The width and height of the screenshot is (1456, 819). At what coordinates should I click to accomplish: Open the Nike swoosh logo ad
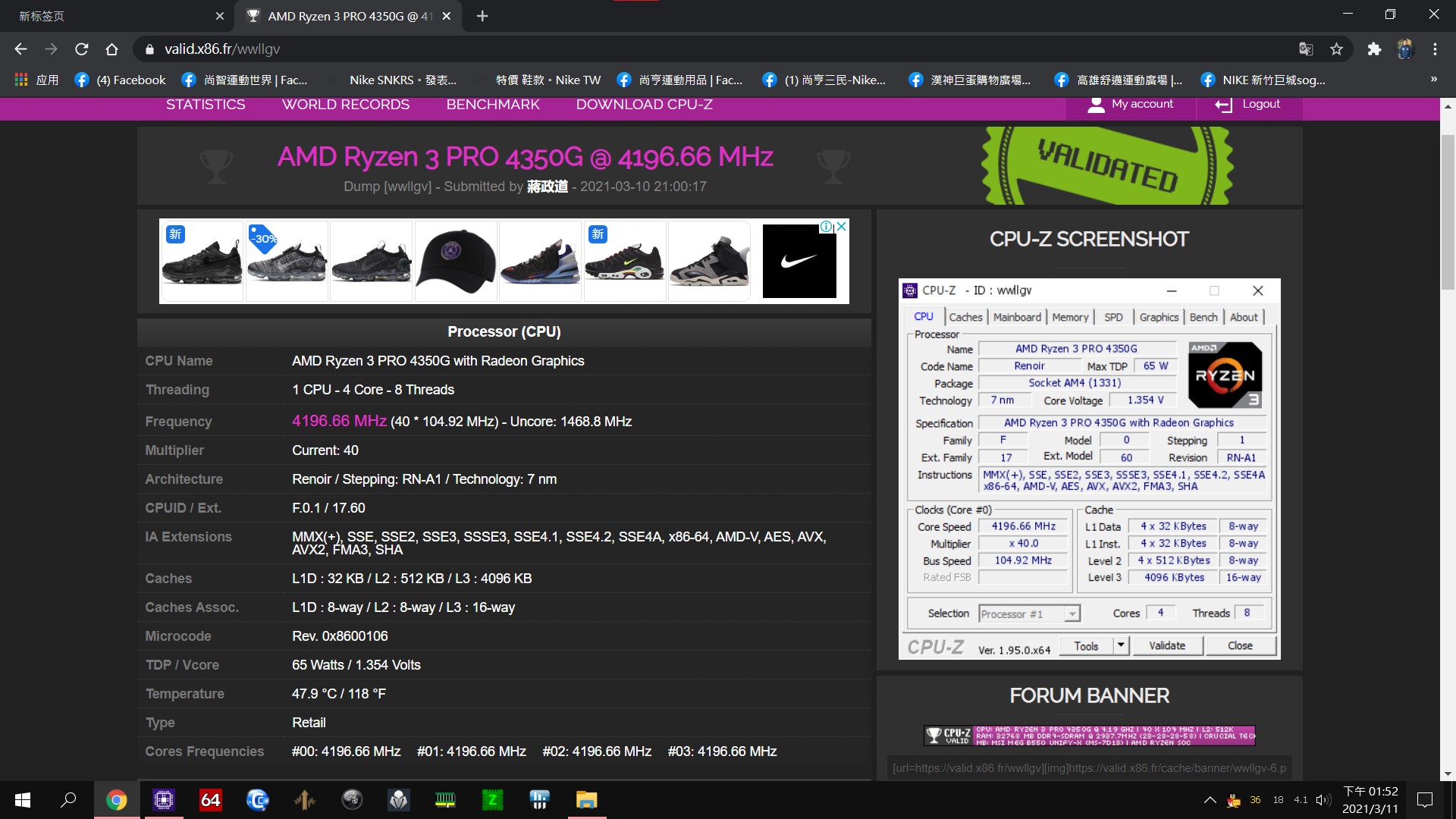point(799,261)
